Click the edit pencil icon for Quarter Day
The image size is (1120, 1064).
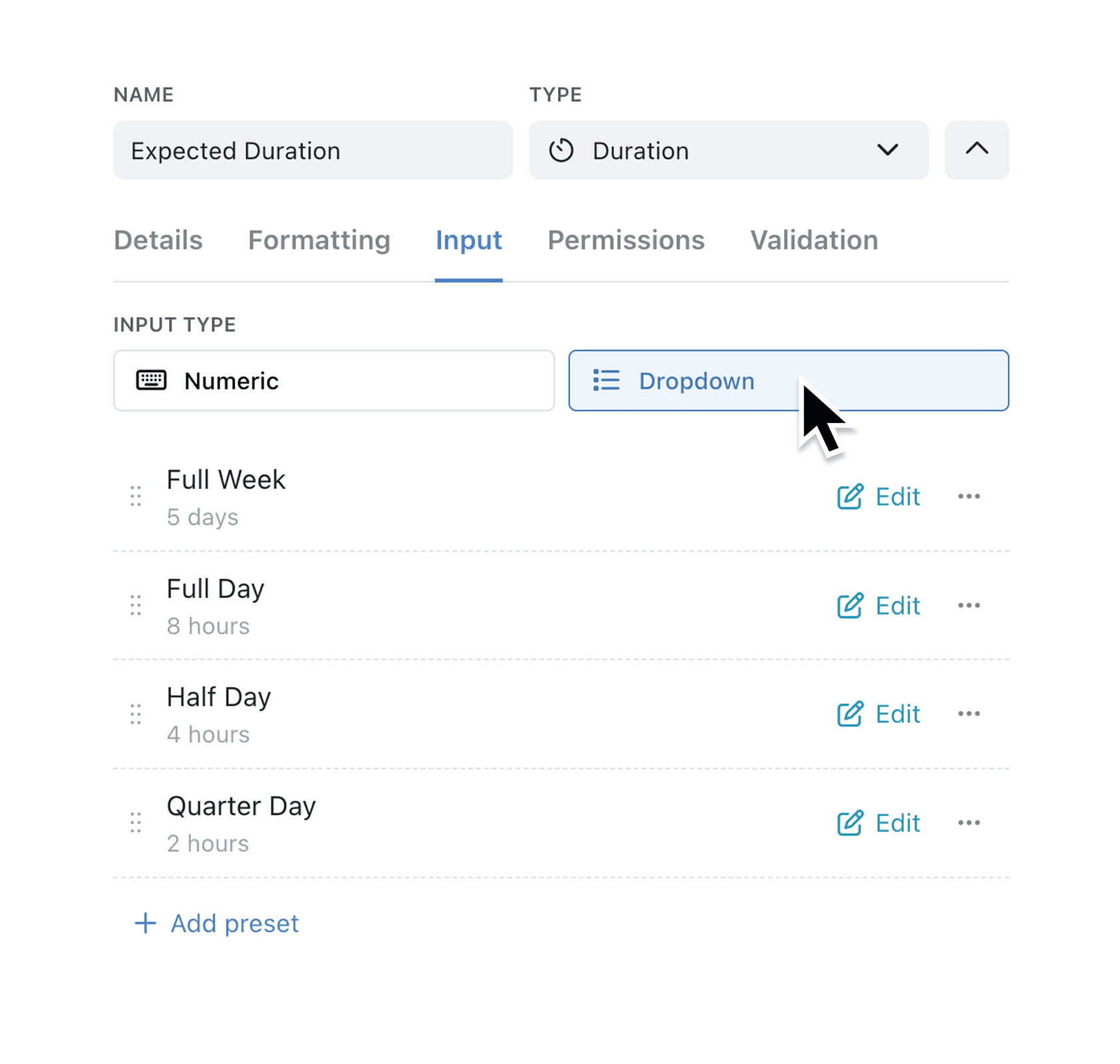849,823
